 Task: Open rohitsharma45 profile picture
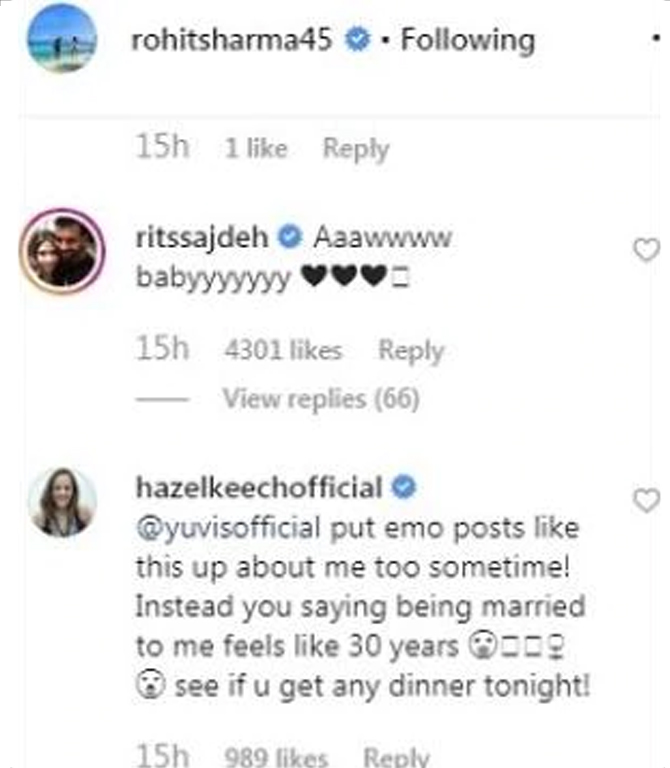point(63,39)
